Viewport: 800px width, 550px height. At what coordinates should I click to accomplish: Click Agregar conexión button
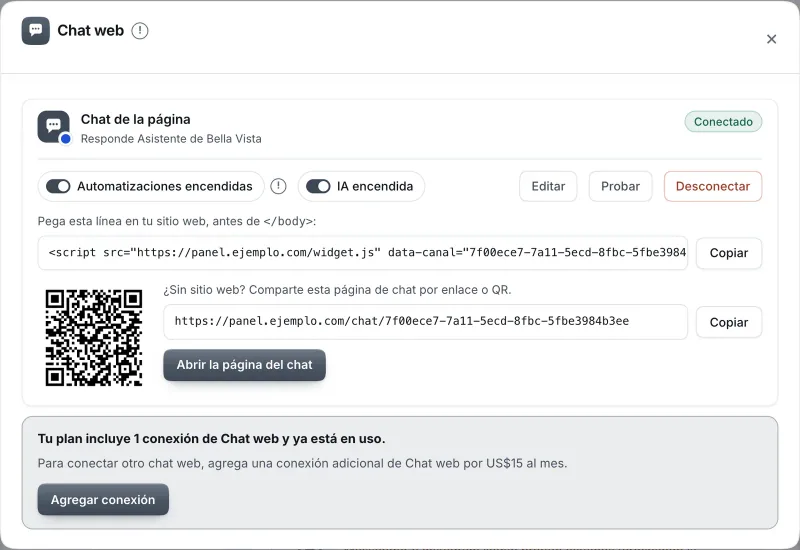point(103,499)
